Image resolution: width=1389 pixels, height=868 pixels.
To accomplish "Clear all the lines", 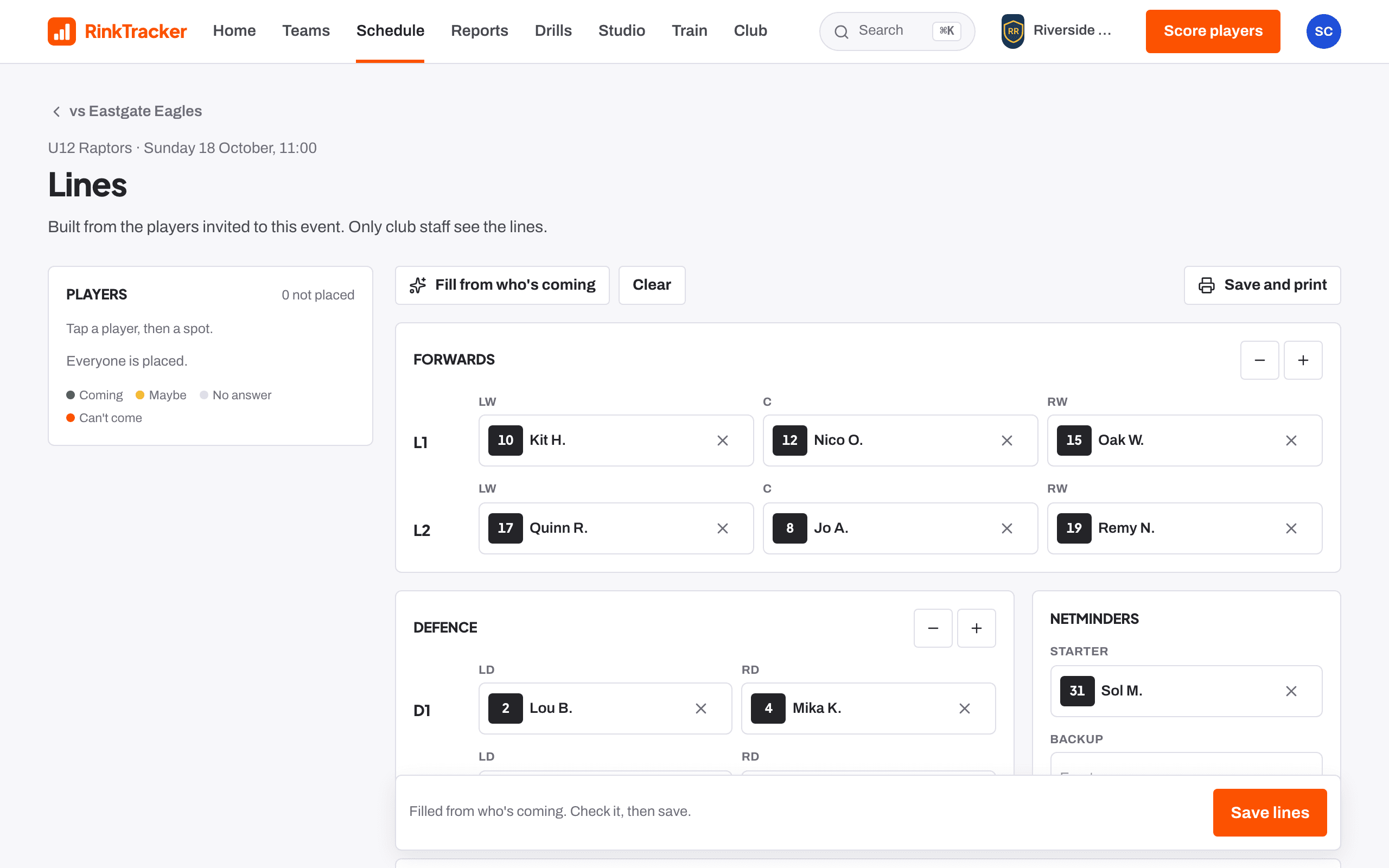I will click(x=652, y=285).
